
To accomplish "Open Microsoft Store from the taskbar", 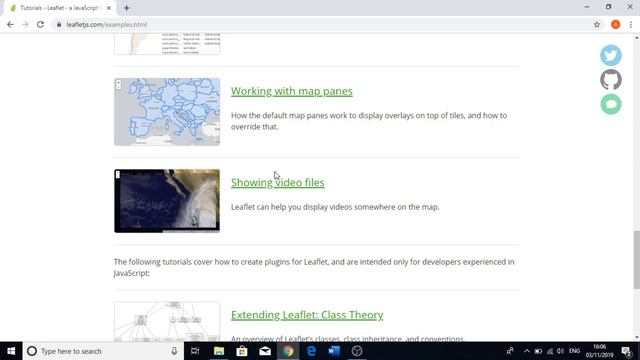I will point(242,351).
